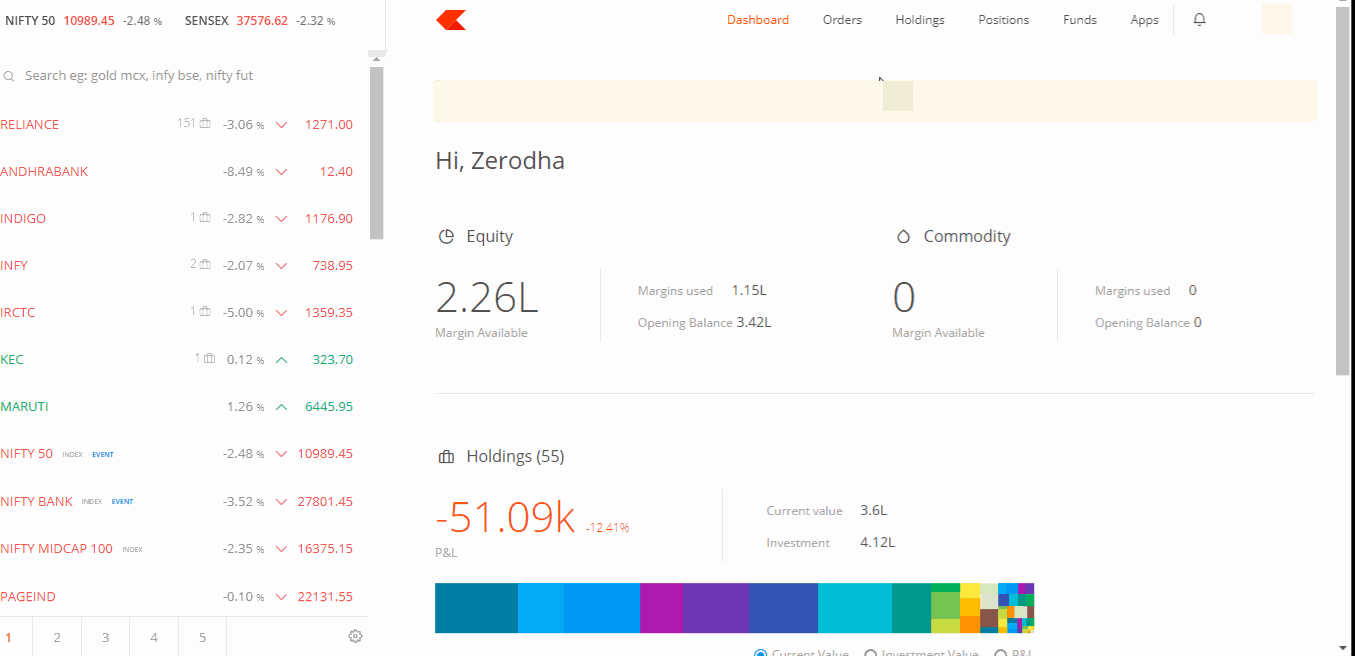Viewport: 1355px width, 656px height.
Task: Click the Equity section heading
Action: pos(490,237)
